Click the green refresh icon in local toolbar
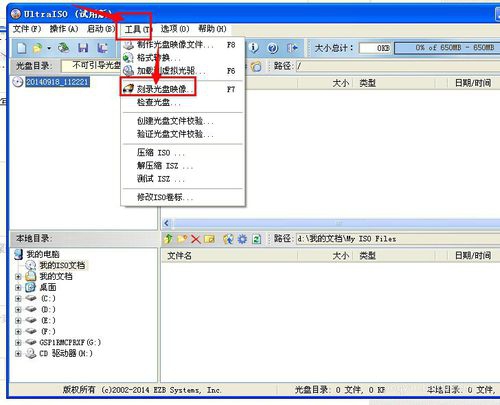 (256, 239)
